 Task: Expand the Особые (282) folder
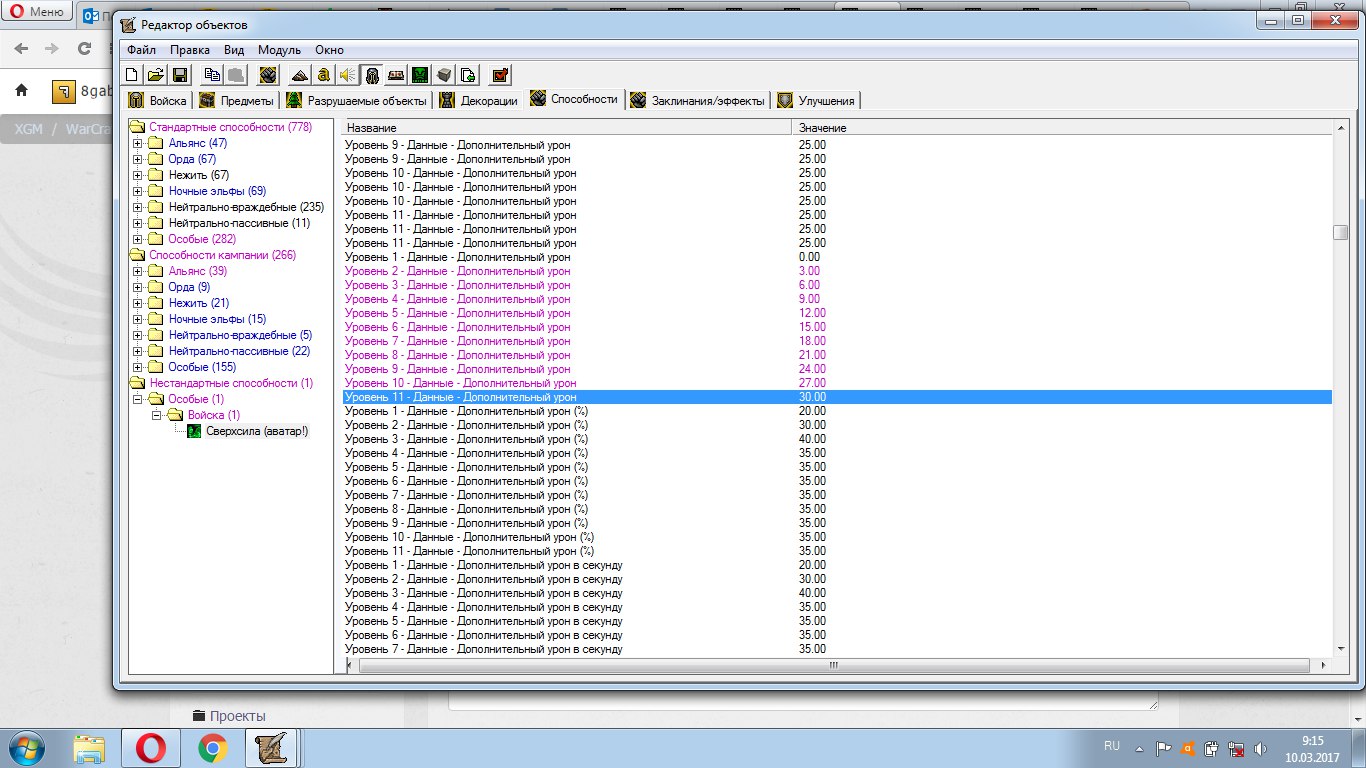point(138,239)
